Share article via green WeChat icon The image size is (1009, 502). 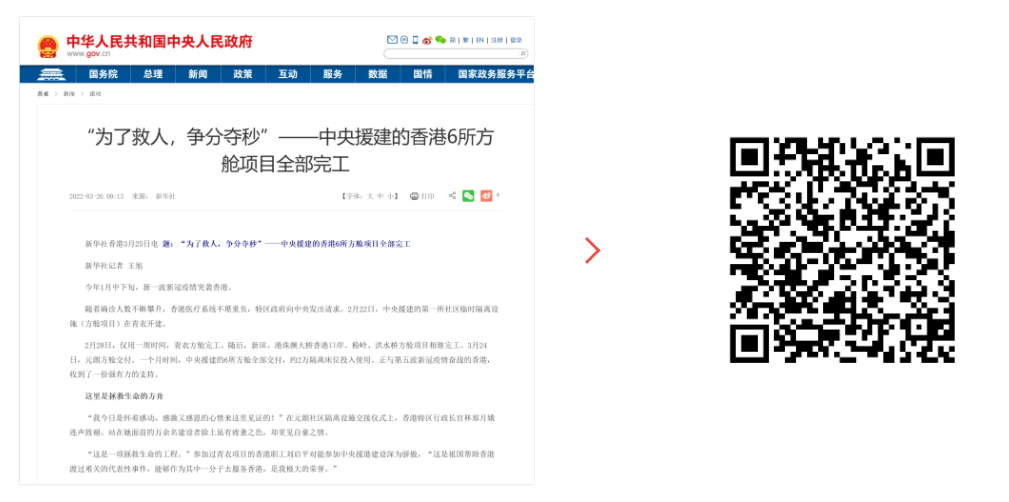[468, 196]
